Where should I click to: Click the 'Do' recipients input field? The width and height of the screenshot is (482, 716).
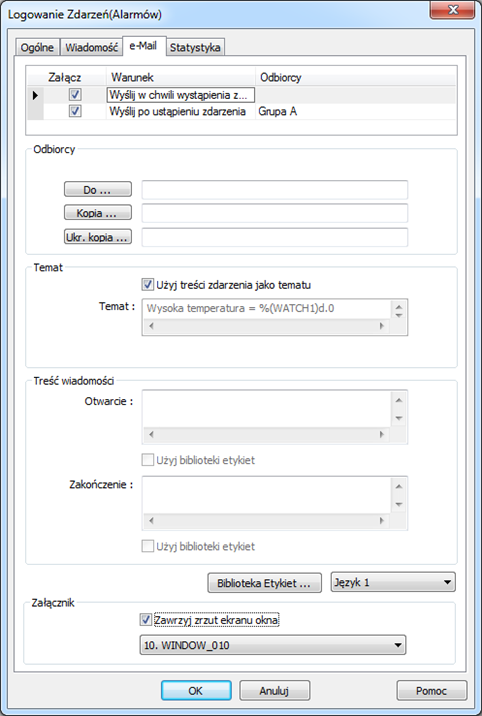pos(274,190)
